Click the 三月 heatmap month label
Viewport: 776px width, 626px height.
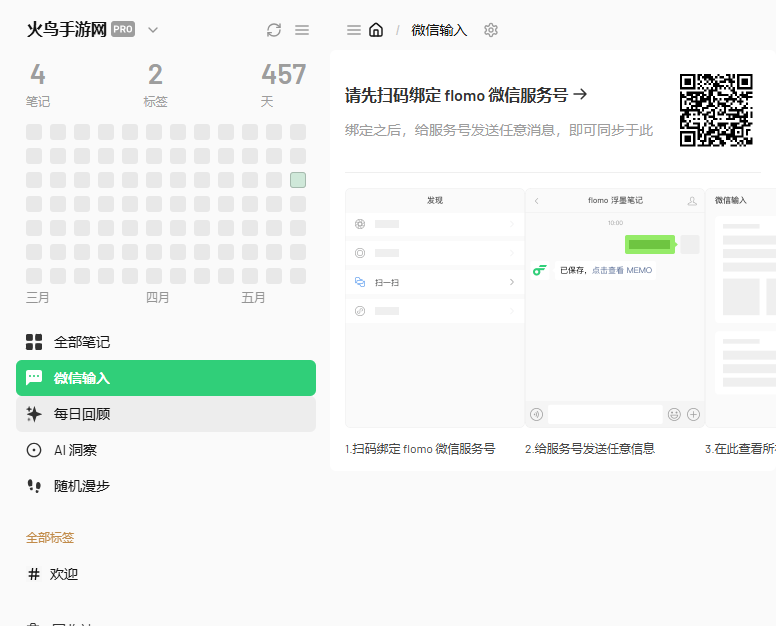pos(38,297)
